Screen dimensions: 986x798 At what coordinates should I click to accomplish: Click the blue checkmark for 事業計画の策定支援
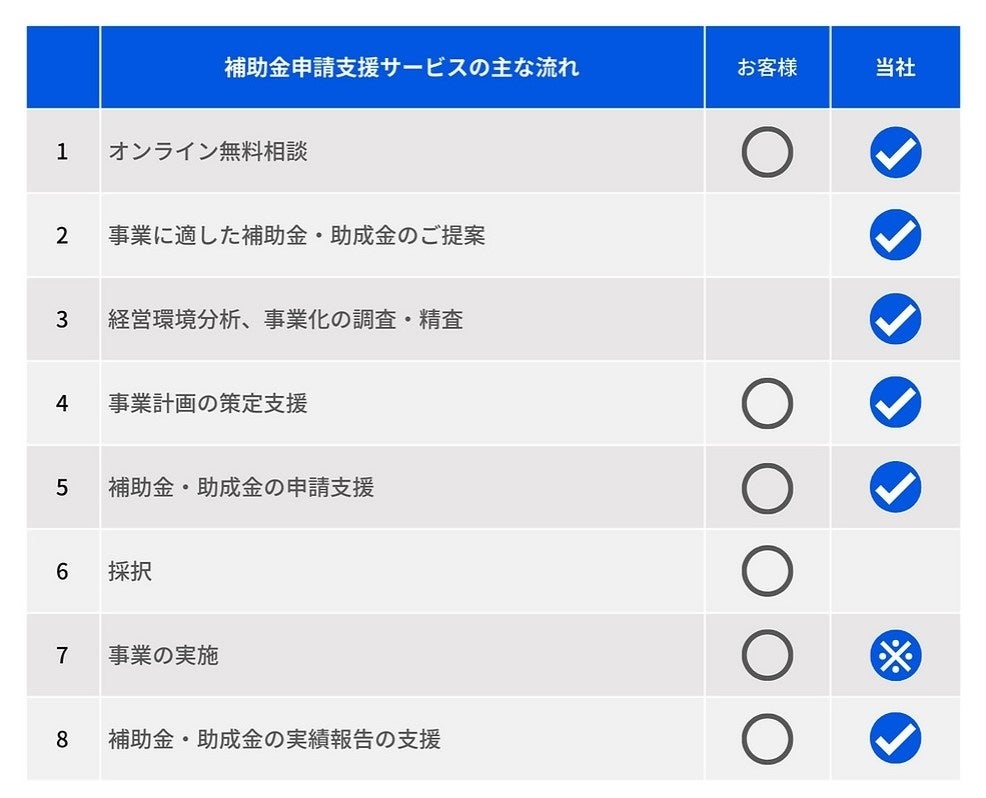coord(895,404)
